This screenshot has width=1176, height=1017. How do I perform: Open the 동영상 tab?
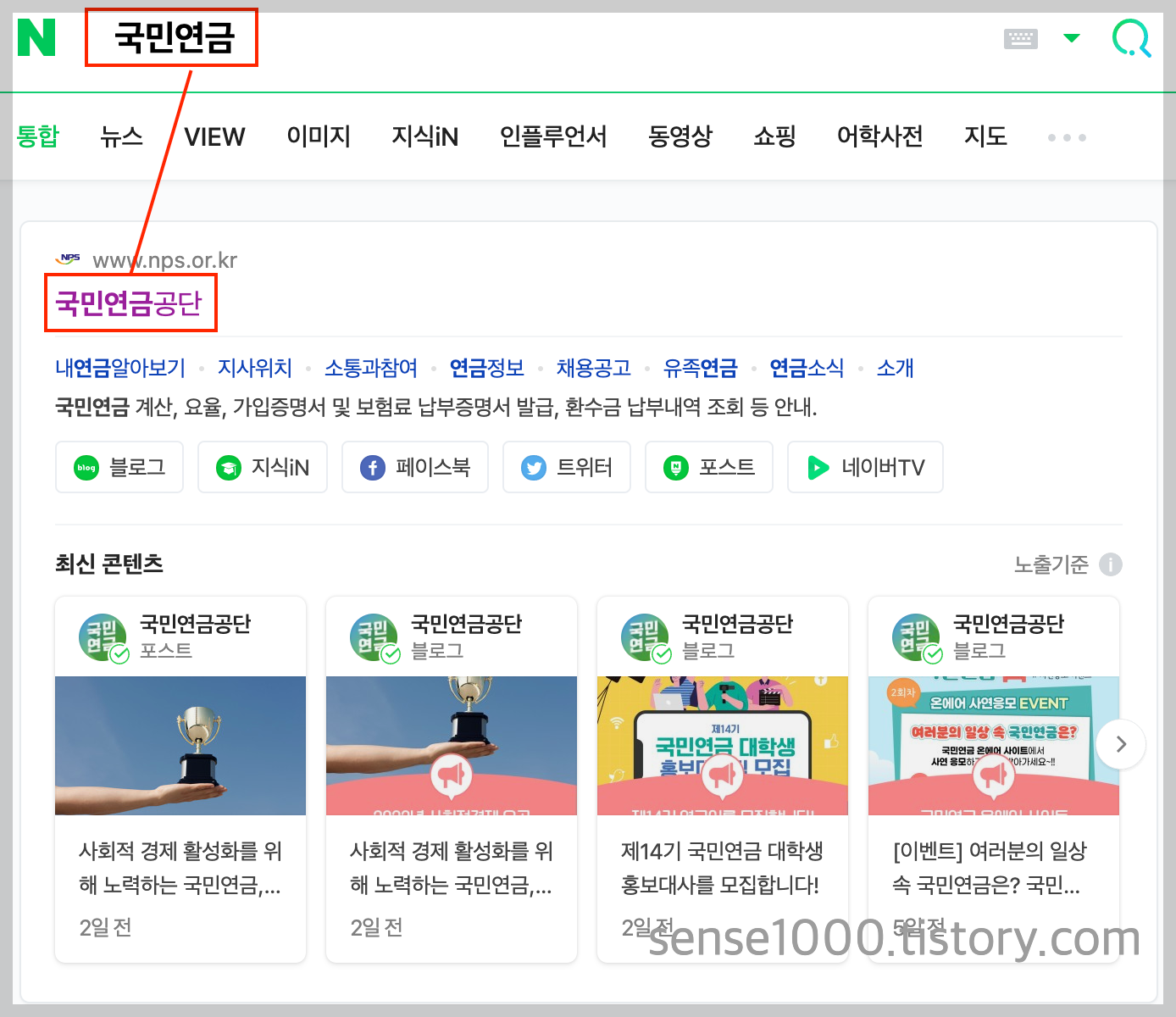[680, 136]
